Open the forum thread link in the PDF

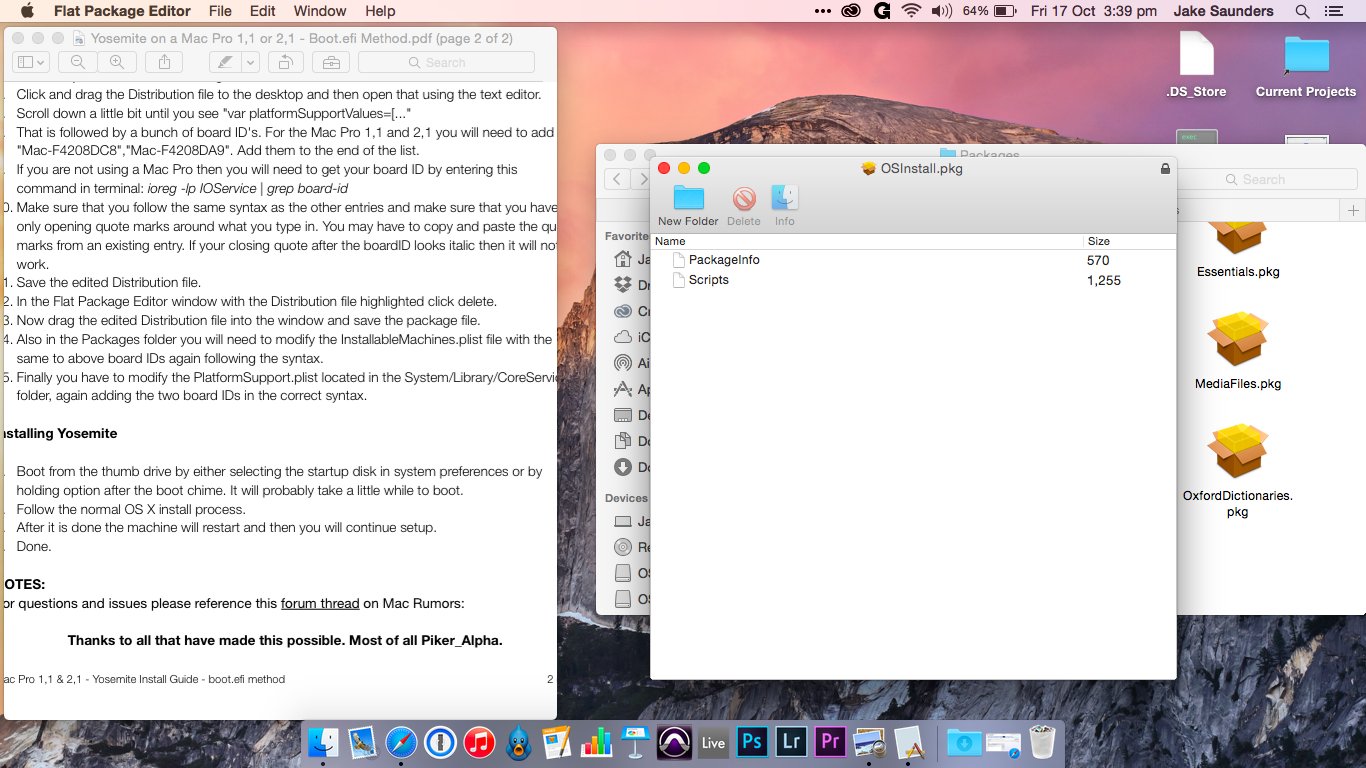coord(320,603)
